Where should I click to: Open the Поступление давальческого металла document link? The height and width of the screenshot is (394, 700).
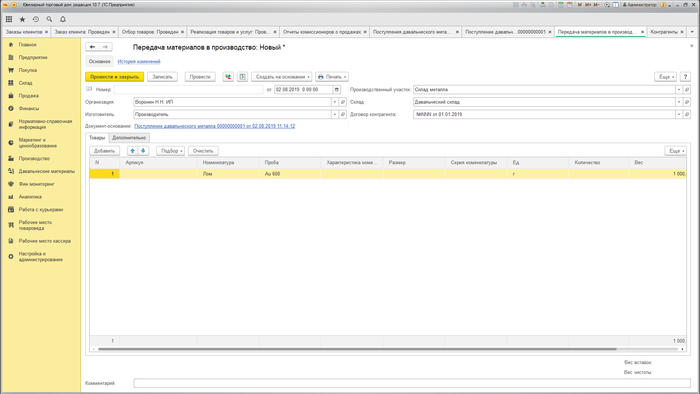coord(215,126)
